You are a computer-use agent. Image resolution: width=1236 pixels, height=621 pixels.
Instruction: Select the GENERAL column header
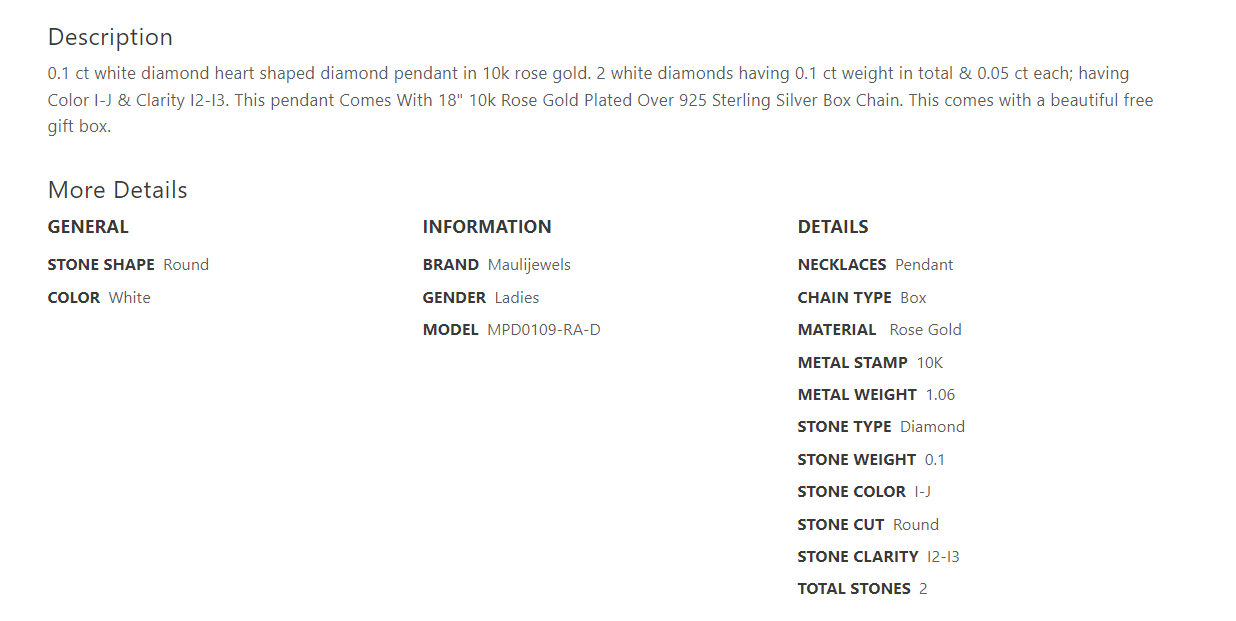(88, 227)
